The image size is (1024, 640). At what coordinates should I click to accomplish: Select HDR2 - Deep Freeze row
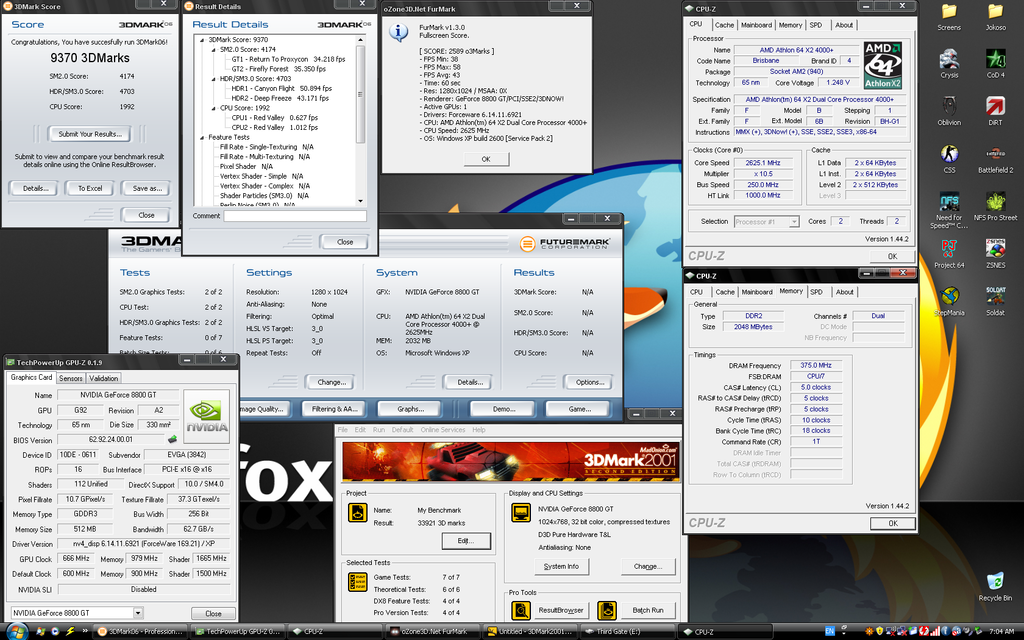(x=280, y=99)
